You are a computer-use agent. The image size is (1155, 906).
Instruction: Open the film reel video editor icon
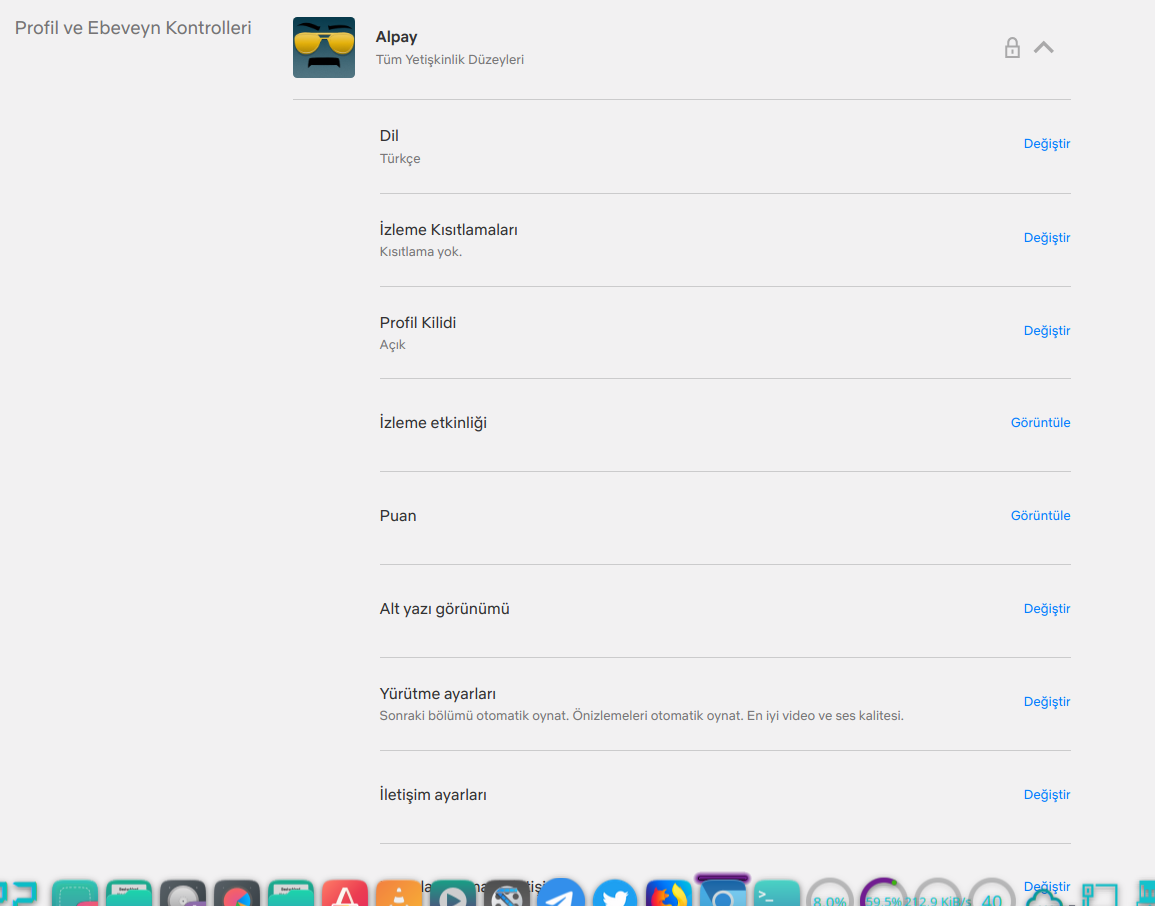tap(507, 893)
